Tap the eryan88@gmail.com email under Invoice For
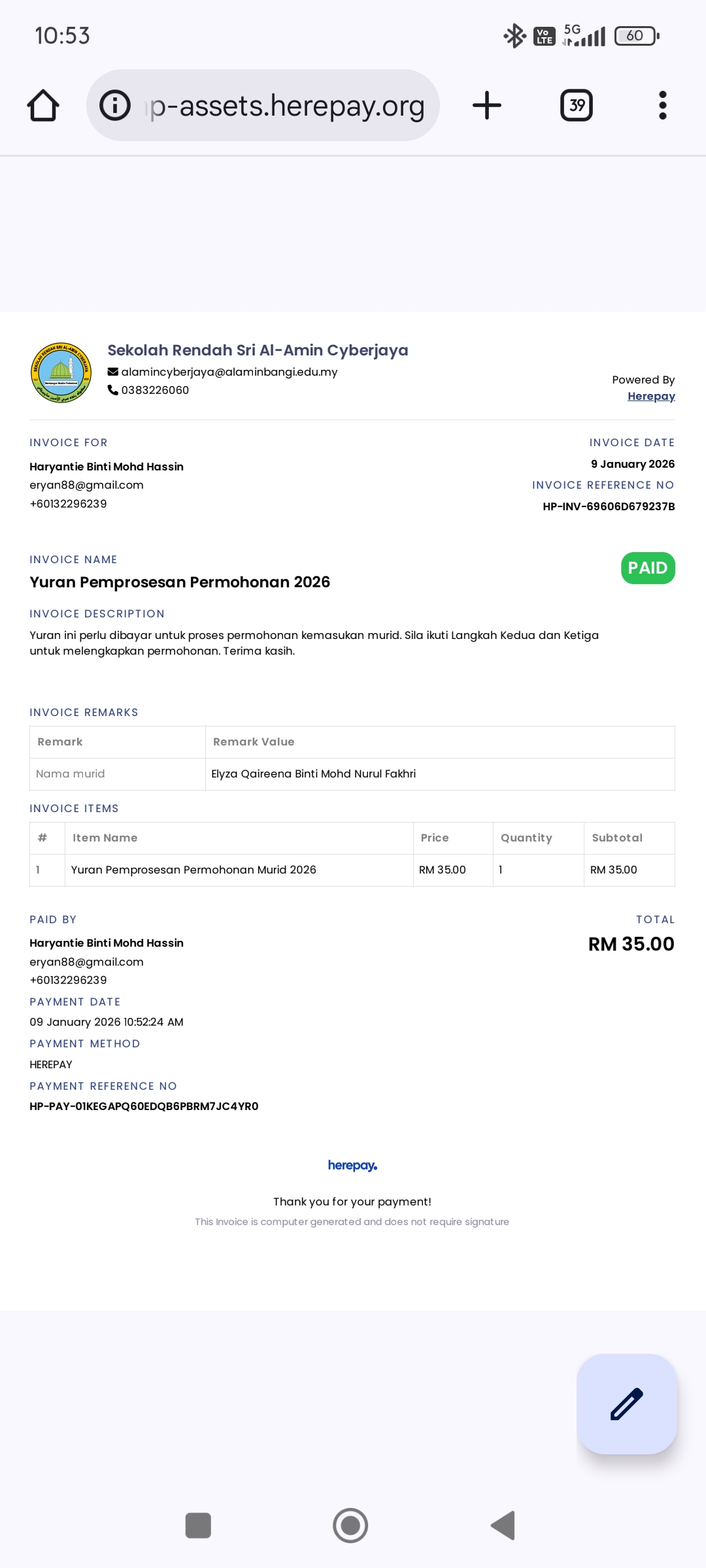Image resolution: width=706 pixels, height=1568 pixels. 86,485
